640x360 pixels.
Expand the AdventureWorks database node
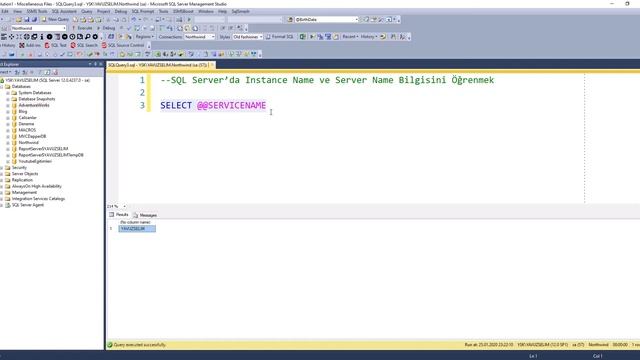(8, 105)
